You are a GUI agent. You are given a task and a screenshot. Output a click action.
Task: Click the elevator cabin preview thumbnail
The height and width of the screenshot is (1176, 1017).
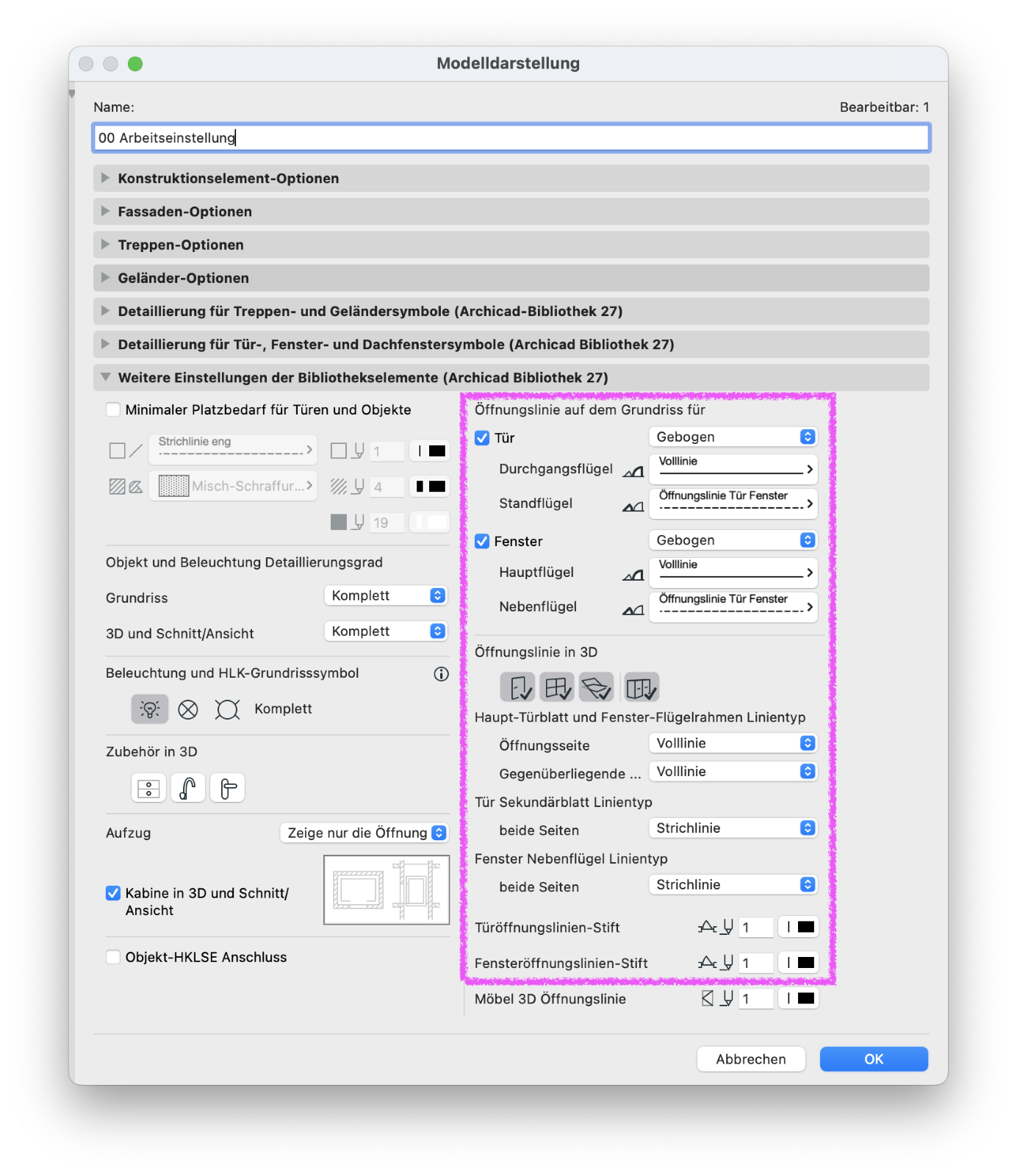[387, 890]
